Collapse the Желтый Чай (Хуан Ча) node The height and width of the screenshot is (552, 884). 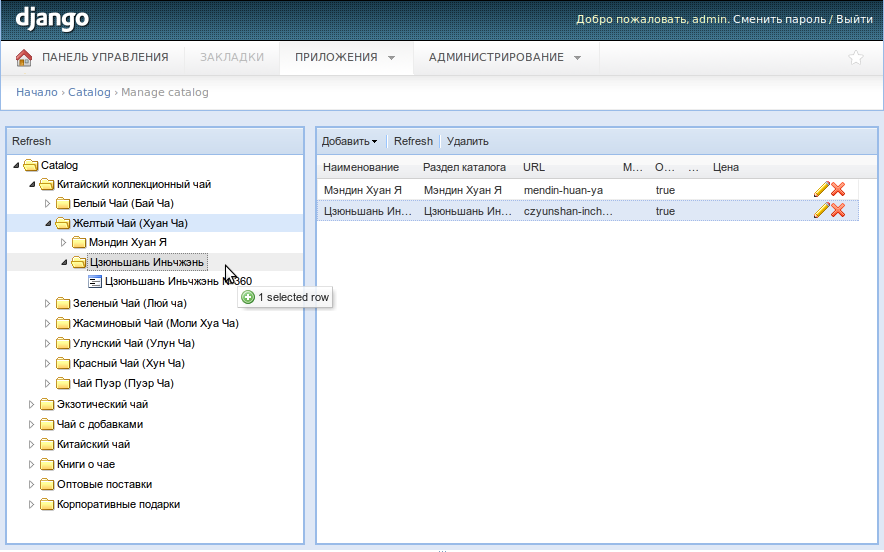47,224
